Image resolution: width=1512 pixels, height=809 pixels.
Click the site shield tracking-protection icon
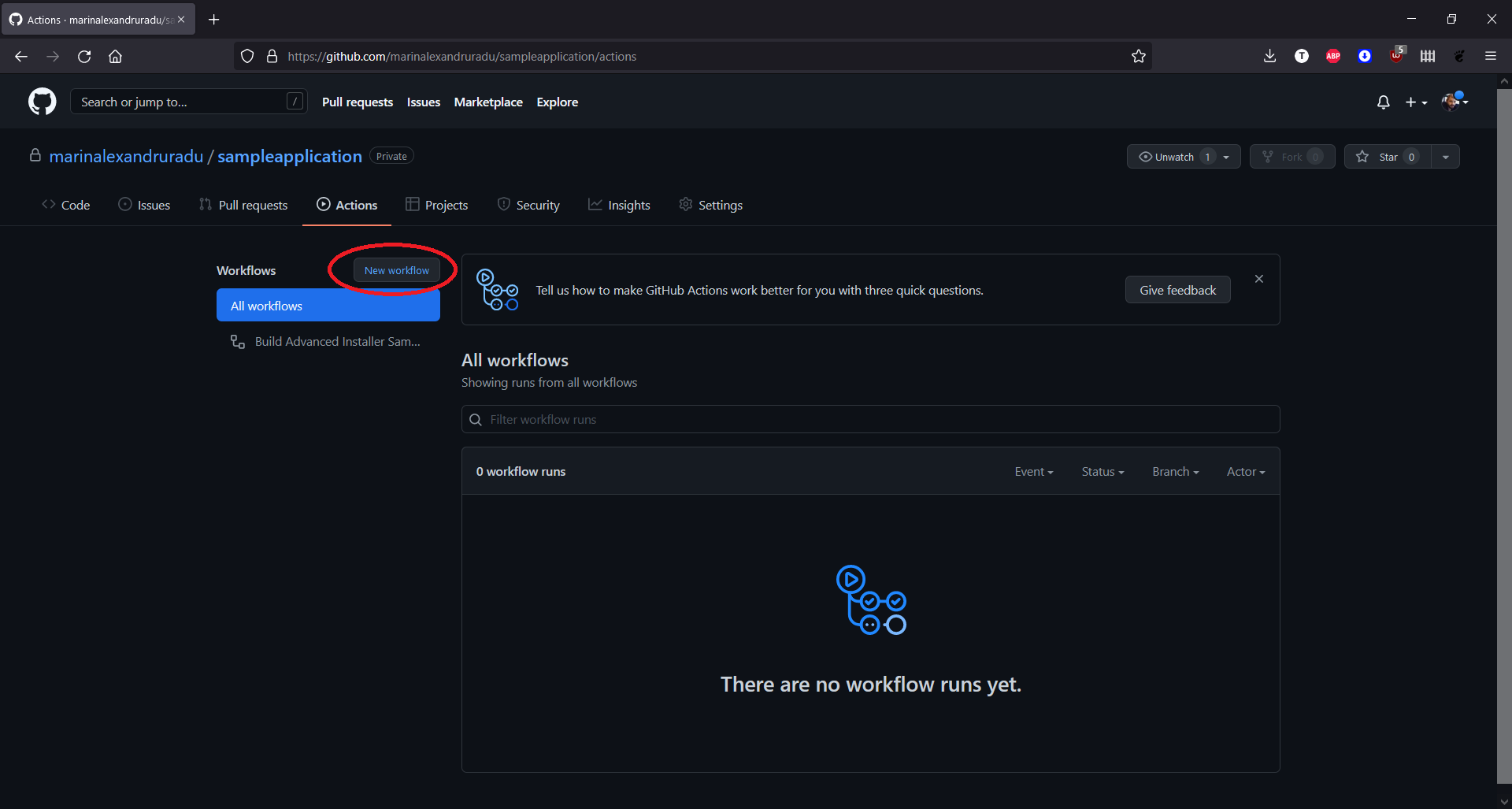click(x=247, y=56)
